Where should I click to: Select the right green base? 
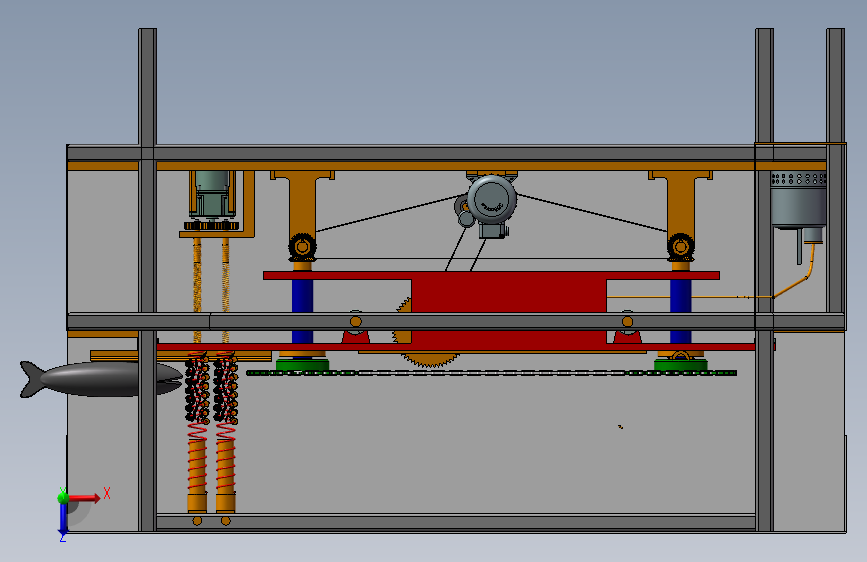point(681,365)
